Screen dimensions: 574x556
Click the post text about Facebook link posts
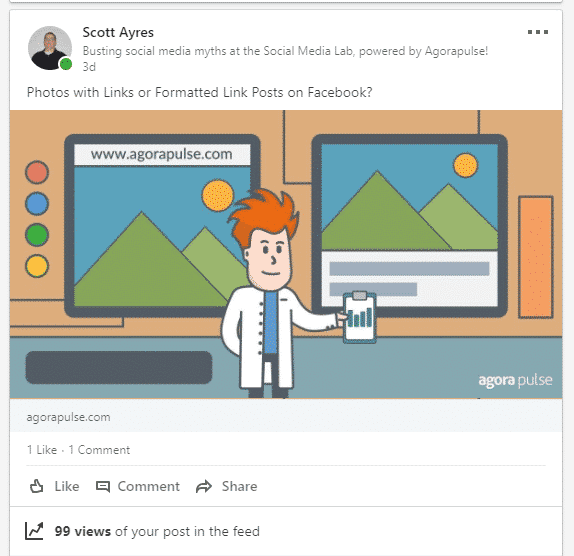coord(200,92)
